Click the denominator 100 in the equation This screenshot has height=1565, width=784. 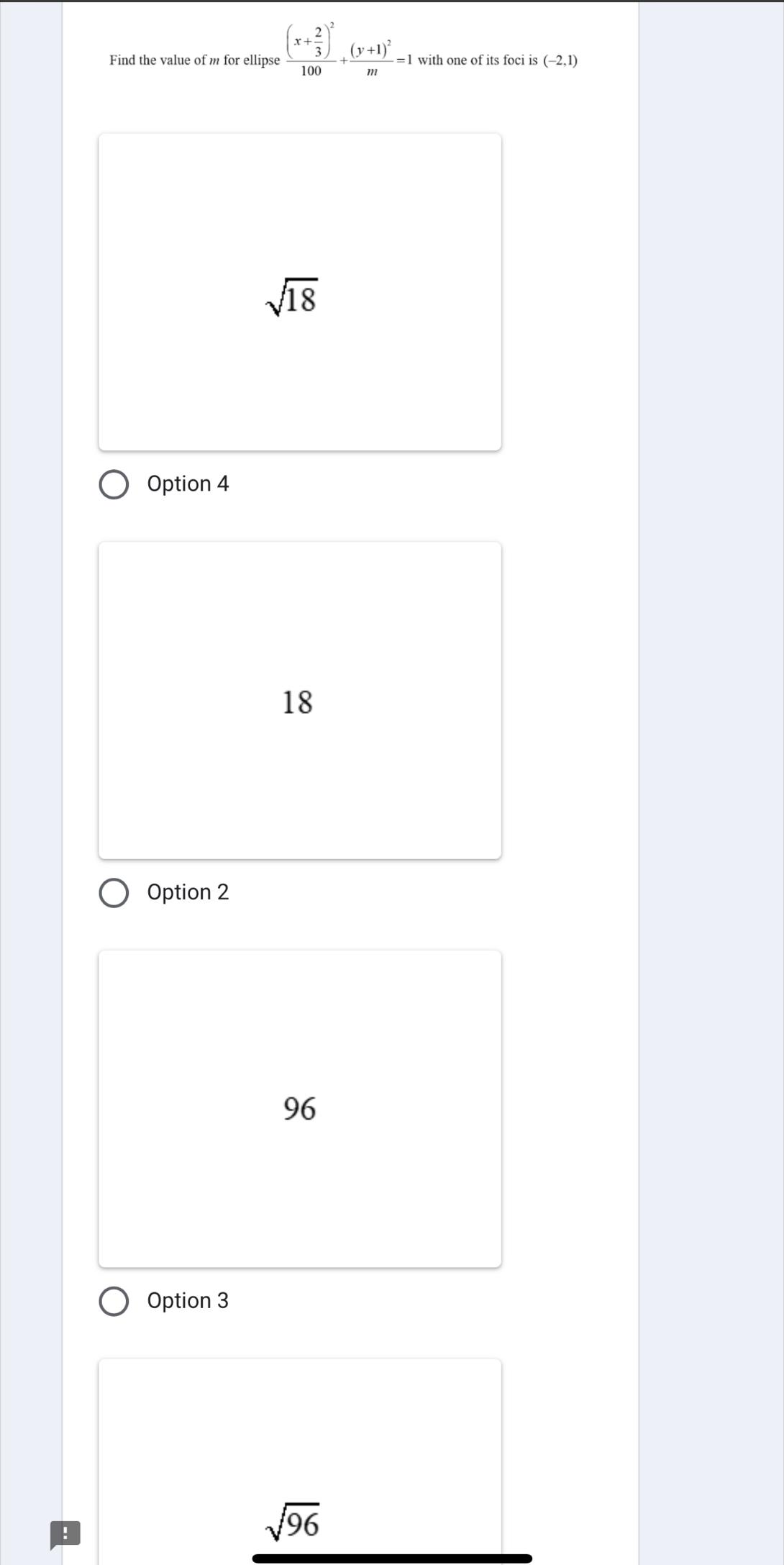point(311,71)
